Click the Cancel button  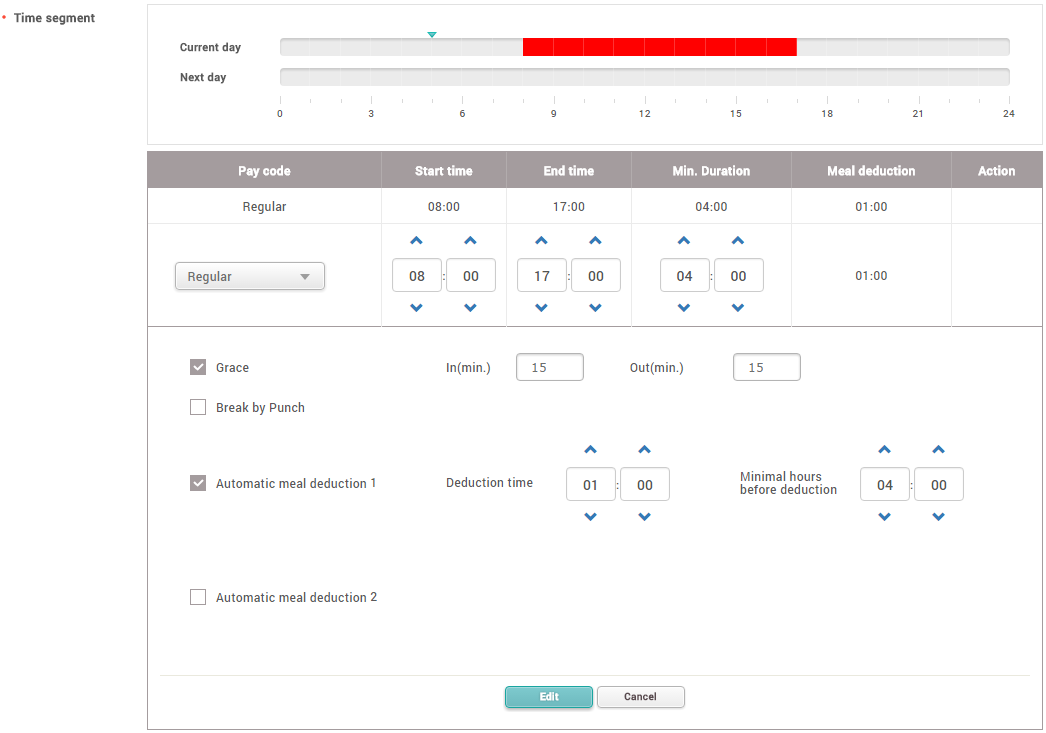pyautogui.click(x=640, y=697)
